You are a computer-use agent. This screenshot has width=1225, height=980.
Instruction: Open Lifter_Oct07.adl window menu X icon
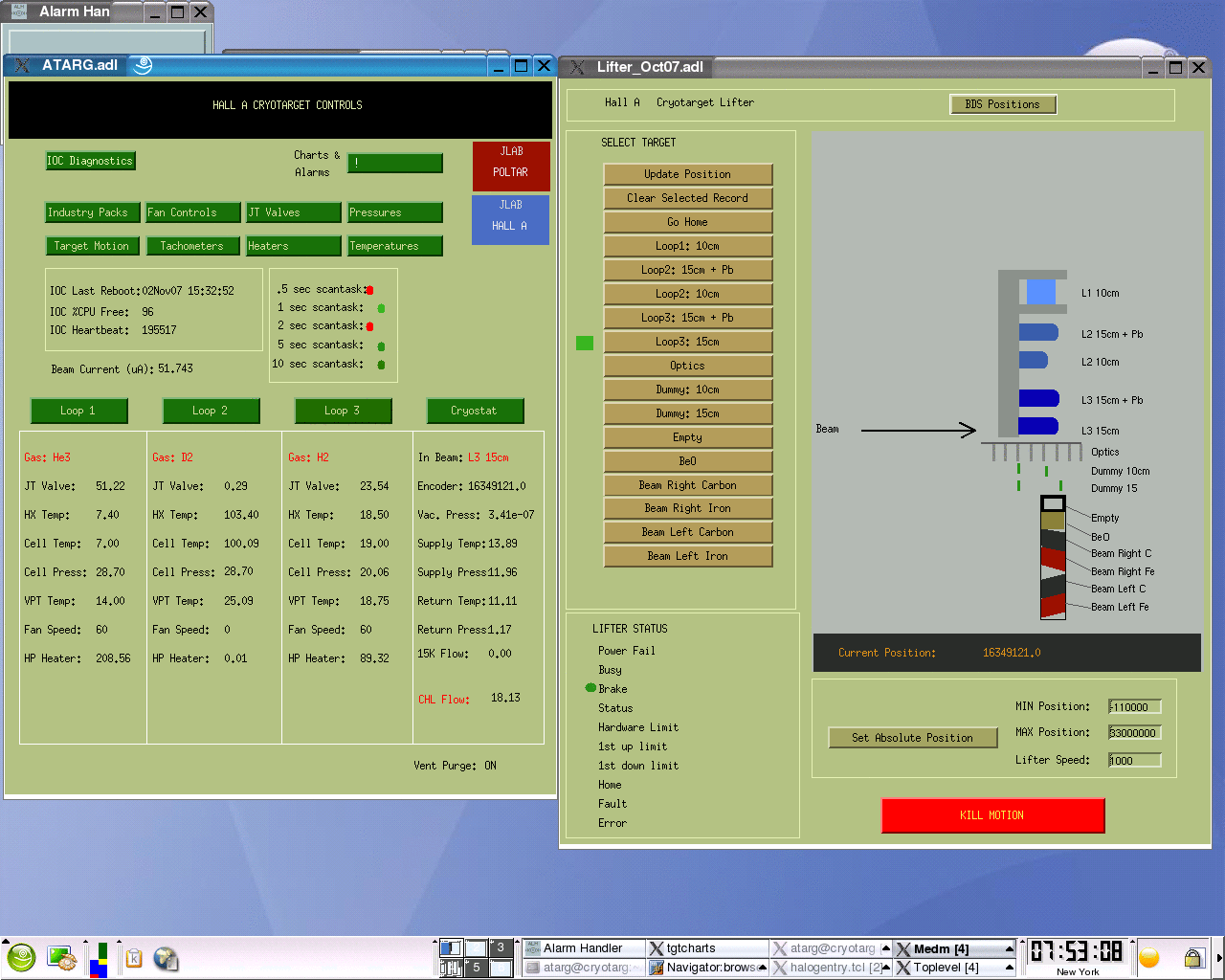[577, 67]
